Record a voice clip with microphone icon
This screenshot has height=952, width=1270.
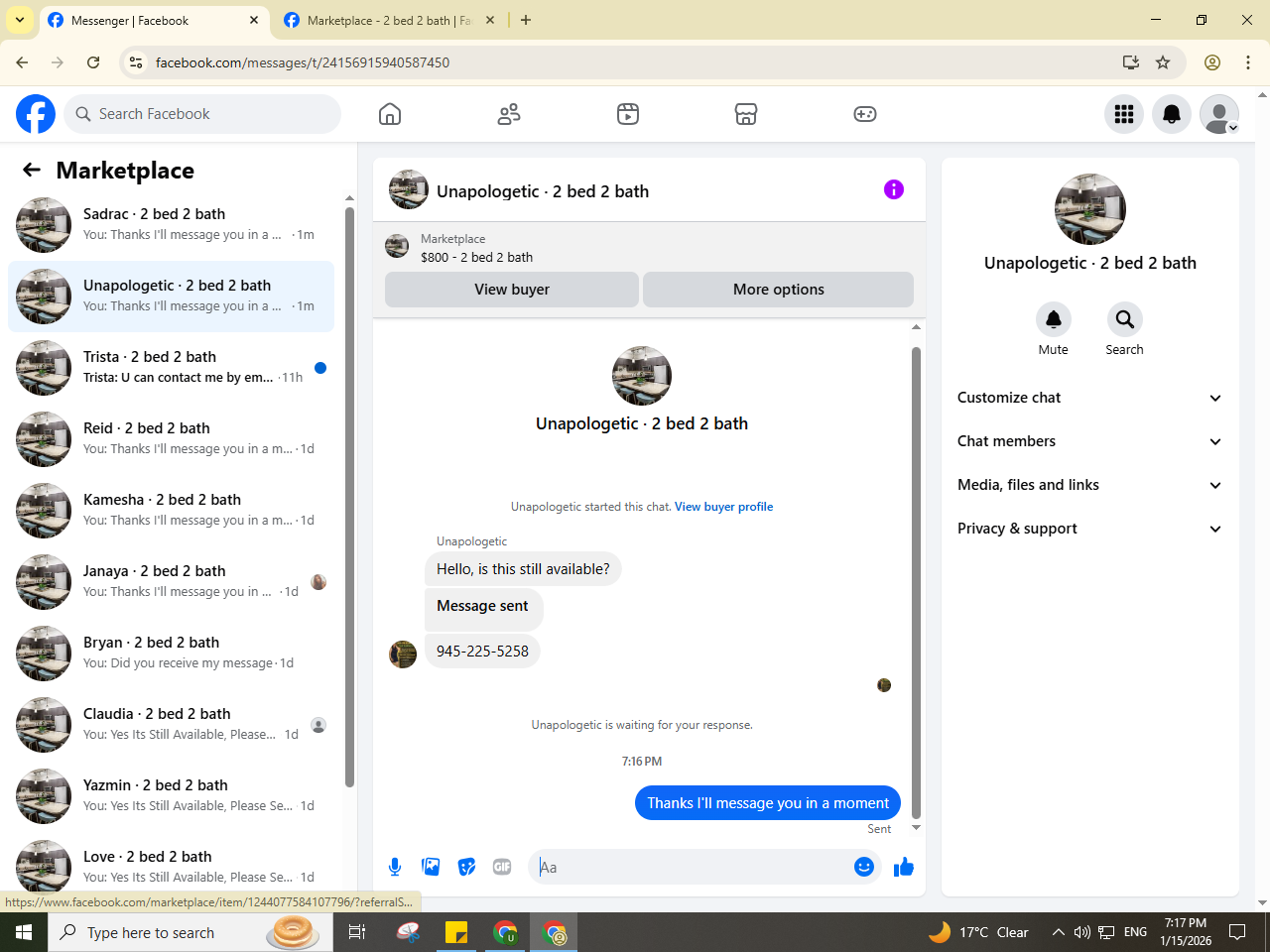(395, 867)
